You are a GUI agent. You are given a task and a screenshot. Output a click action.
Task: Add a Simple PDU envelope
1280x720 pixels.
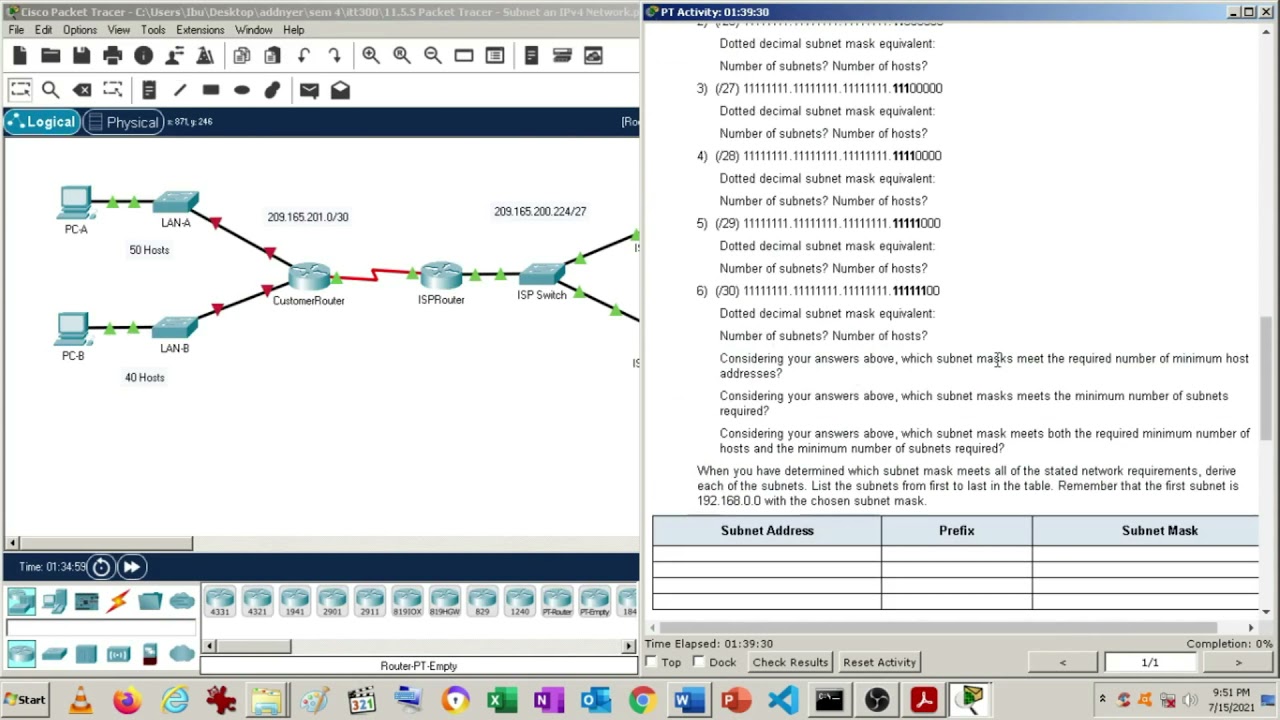pos(309,90)
